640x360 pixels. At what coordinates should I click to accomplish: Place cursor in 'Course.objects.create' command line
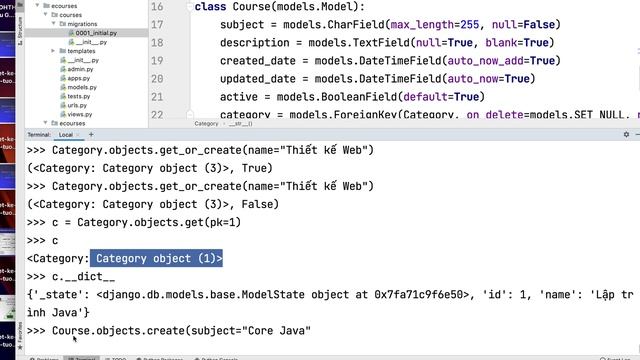point(169,331)
